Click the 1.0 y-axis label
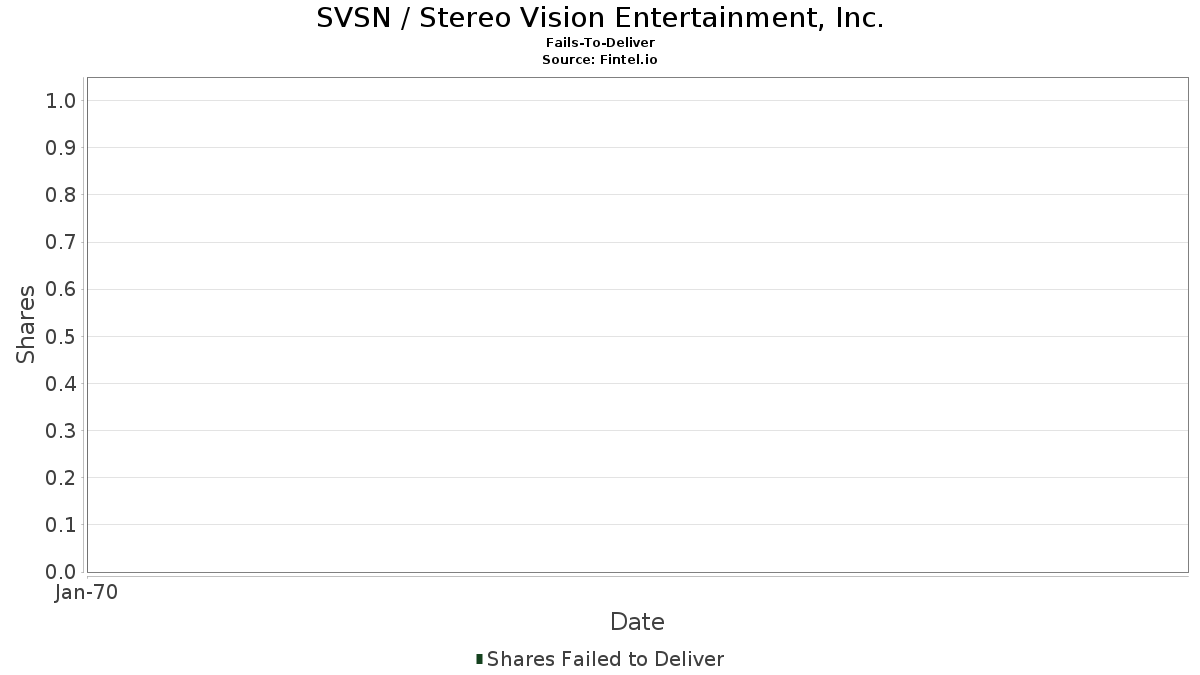1200x675 pixels. pos(60,101)
